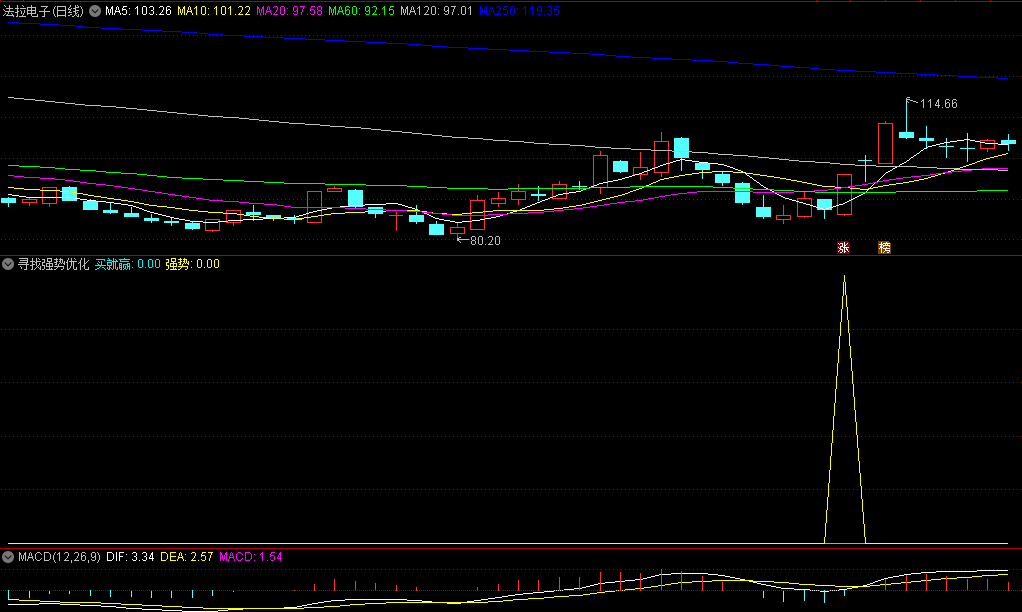This screenshot has width=1022, height=612.
Task: Open dropdown next to 法拉电子(日线) title
Action: tap(95, 11)
